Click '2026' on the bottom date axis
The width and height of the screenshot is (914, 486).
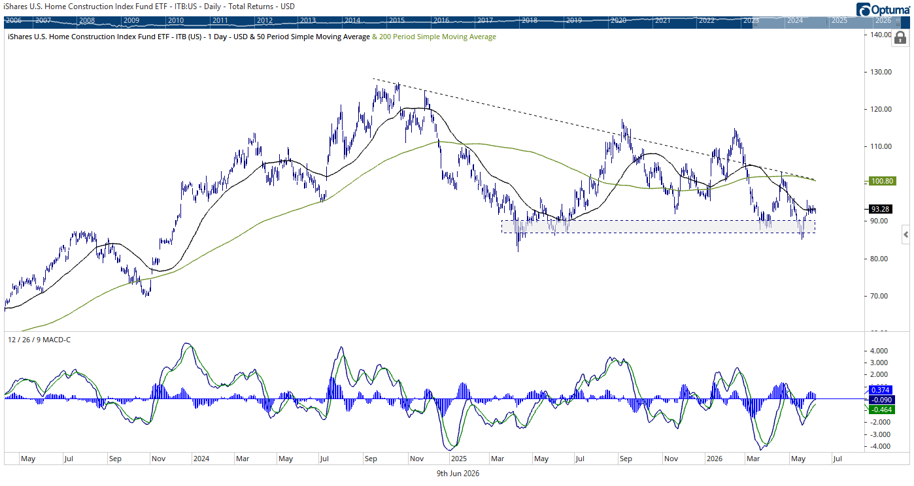coord(714,459)
